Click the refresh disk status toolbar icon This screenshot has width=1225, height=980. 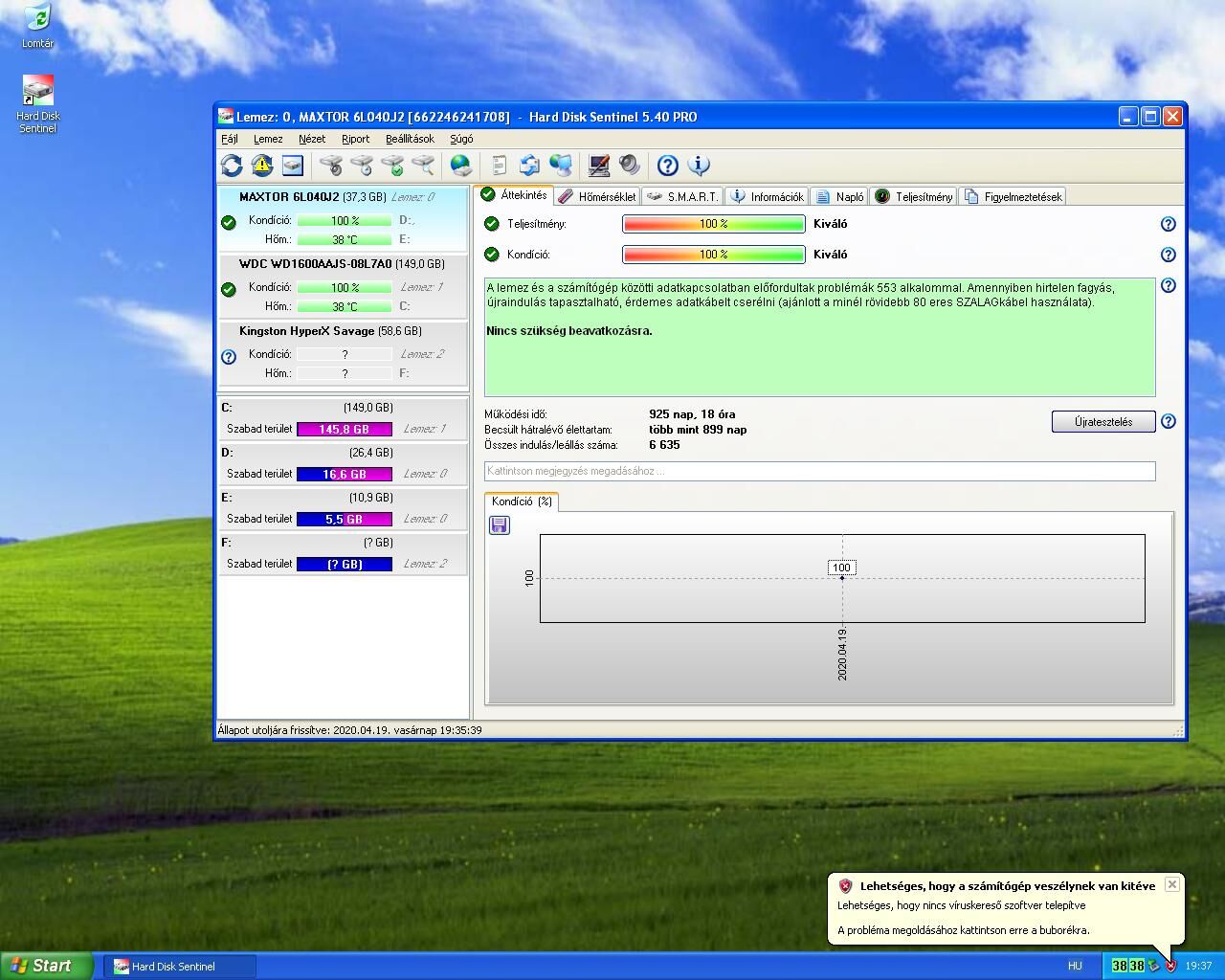232,166
